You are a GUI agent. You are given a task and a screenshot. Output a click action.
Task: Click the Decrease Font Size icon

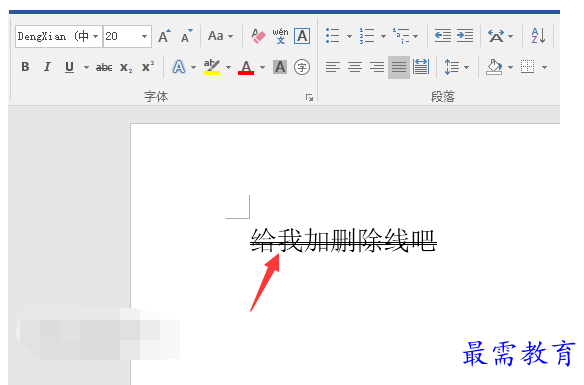(x=187, y=36)
